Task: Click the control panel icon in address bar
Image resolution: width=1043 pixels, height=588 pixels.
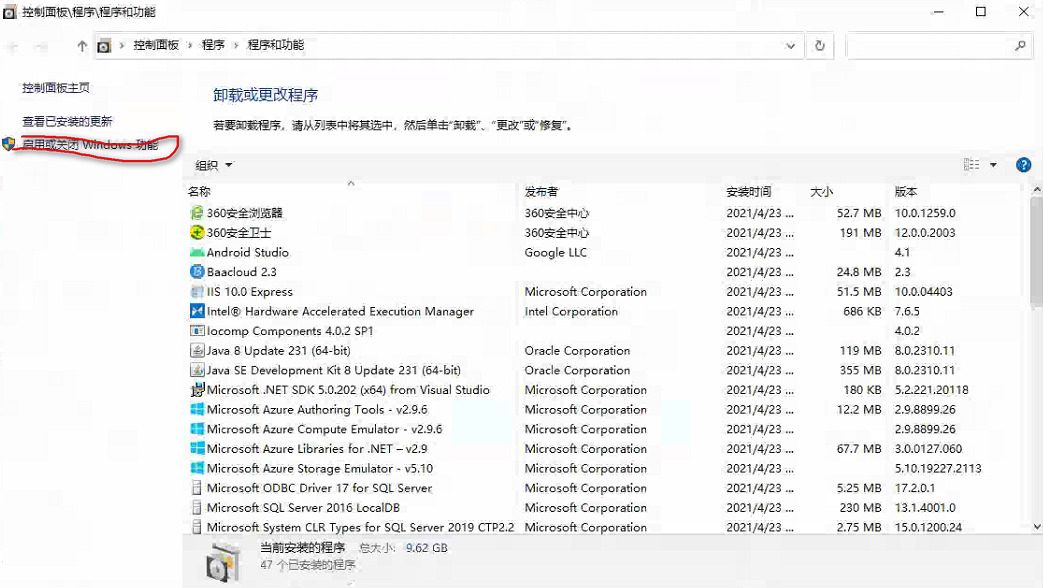Action: click(104, 46)
